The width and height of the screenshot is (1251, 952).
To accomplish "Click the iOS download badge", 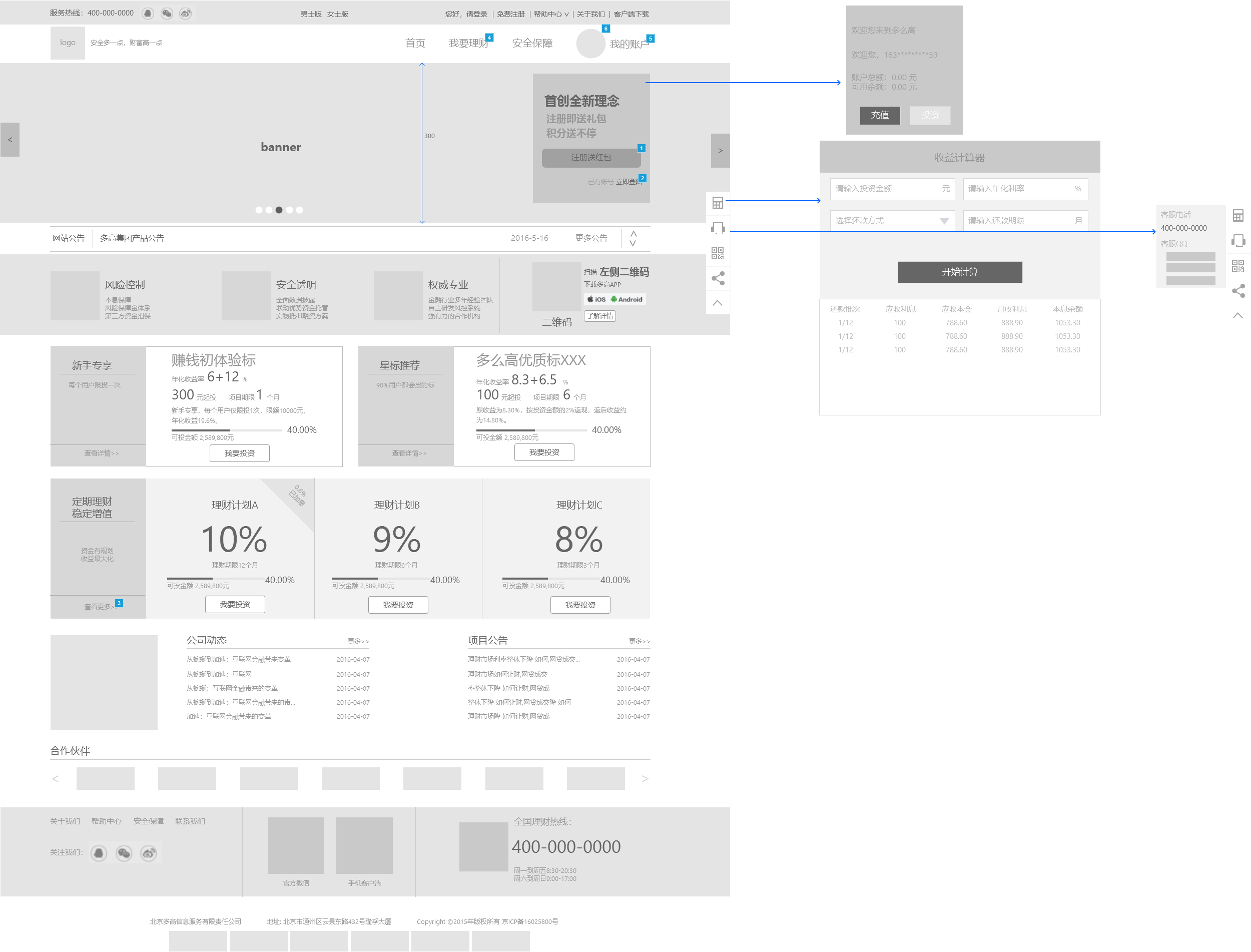I will click(x=596, y=299).
